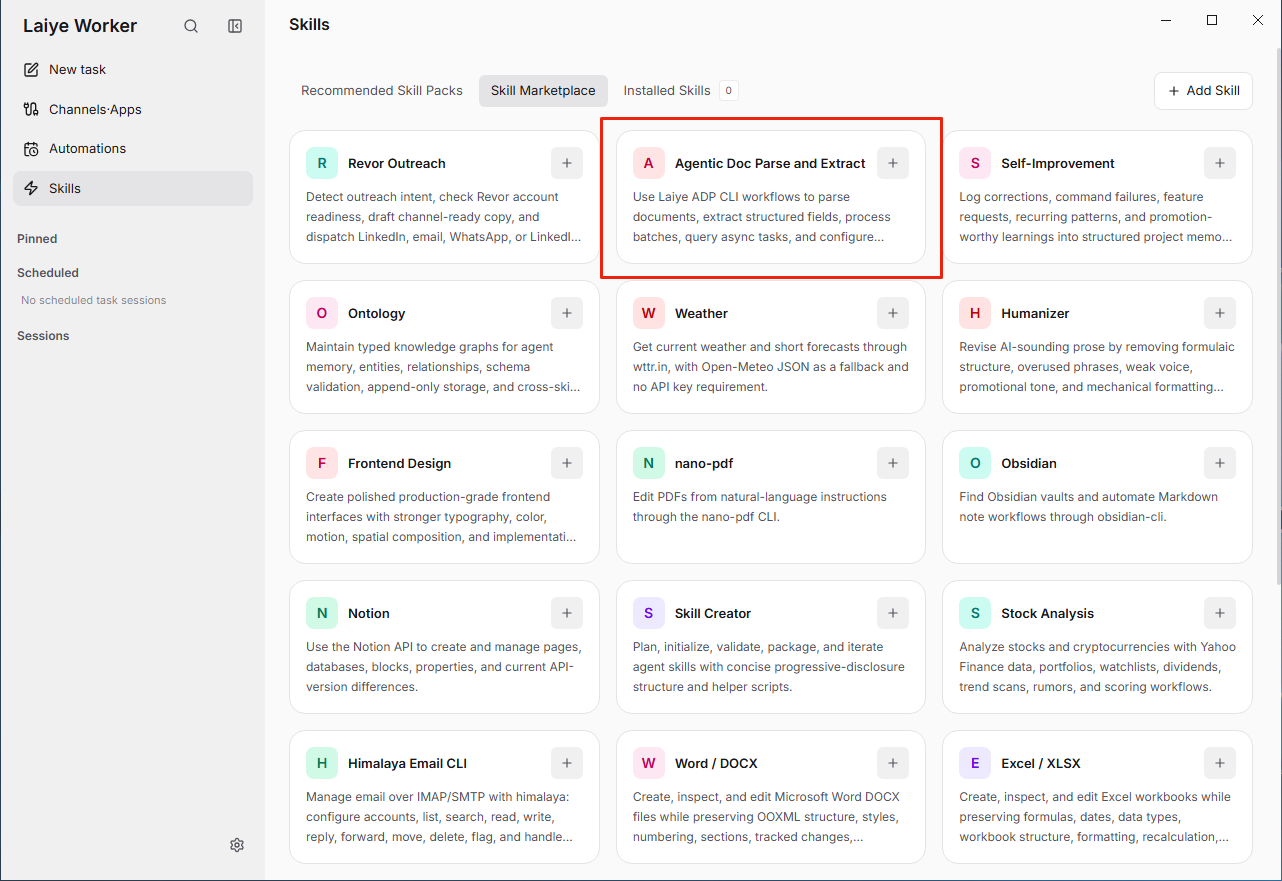This screenshot has width=1282, height=881.
Task: Add the Humanizer skill with its plus
Action: point(1220,313)
